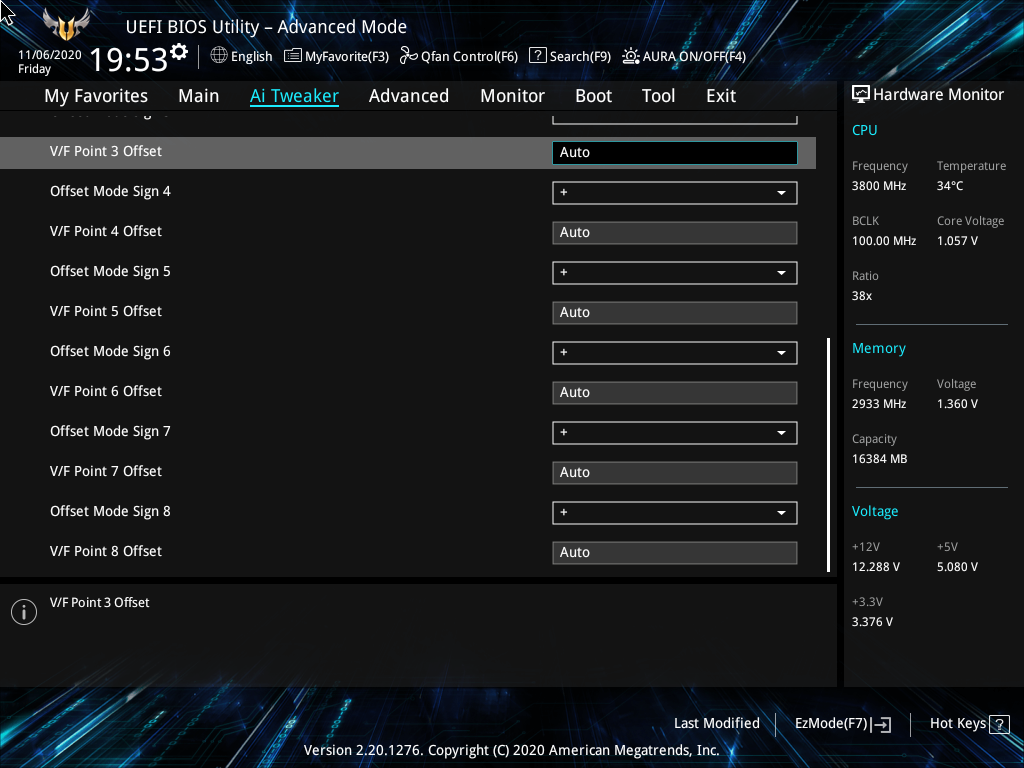Screen dimensions: 1024x768
Task: Click the TUF logo emblem
Action: pyautogui.click(x=66, y=25)
